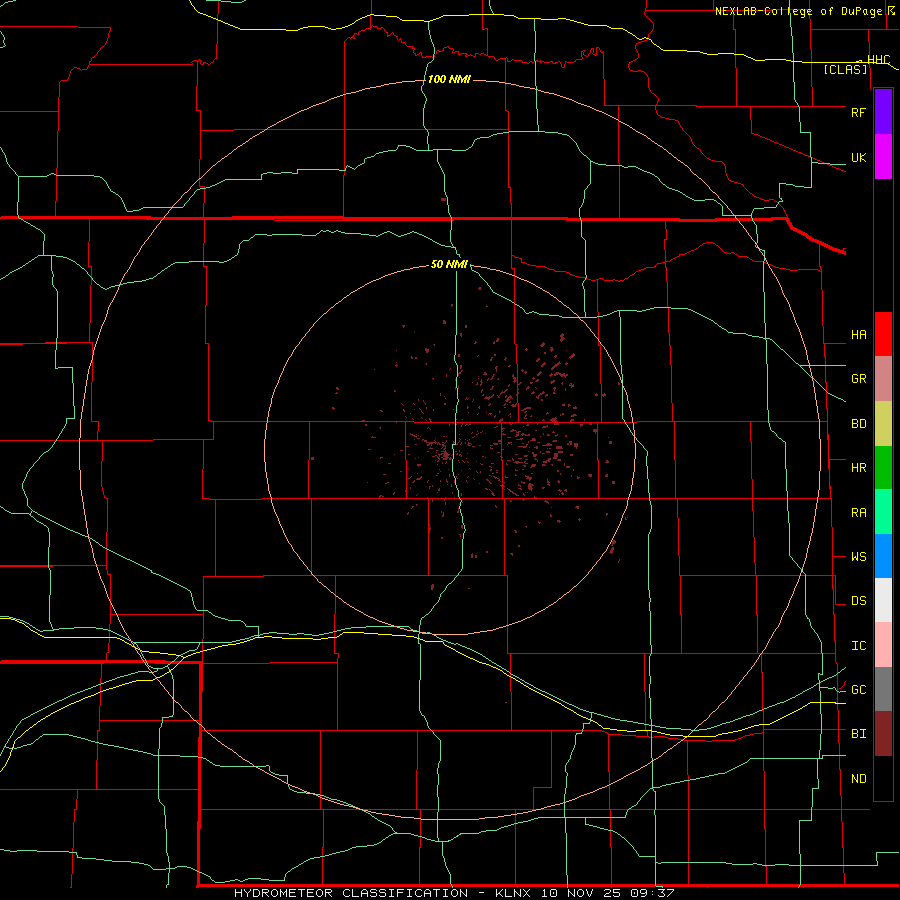Image resolution: width=900 pixels, height=900 pixels.
Task: Click the [CLAS] units label
Action: tap(845, 70)
